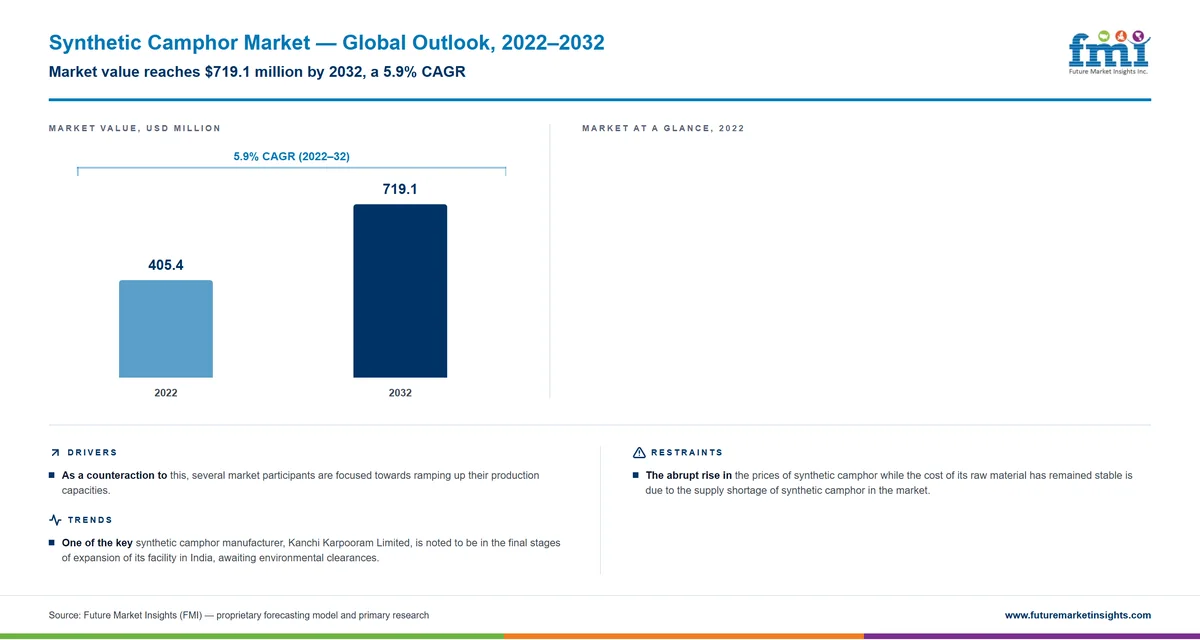
Task: Click the Trends pulse line icon
Action: (55, 520)
